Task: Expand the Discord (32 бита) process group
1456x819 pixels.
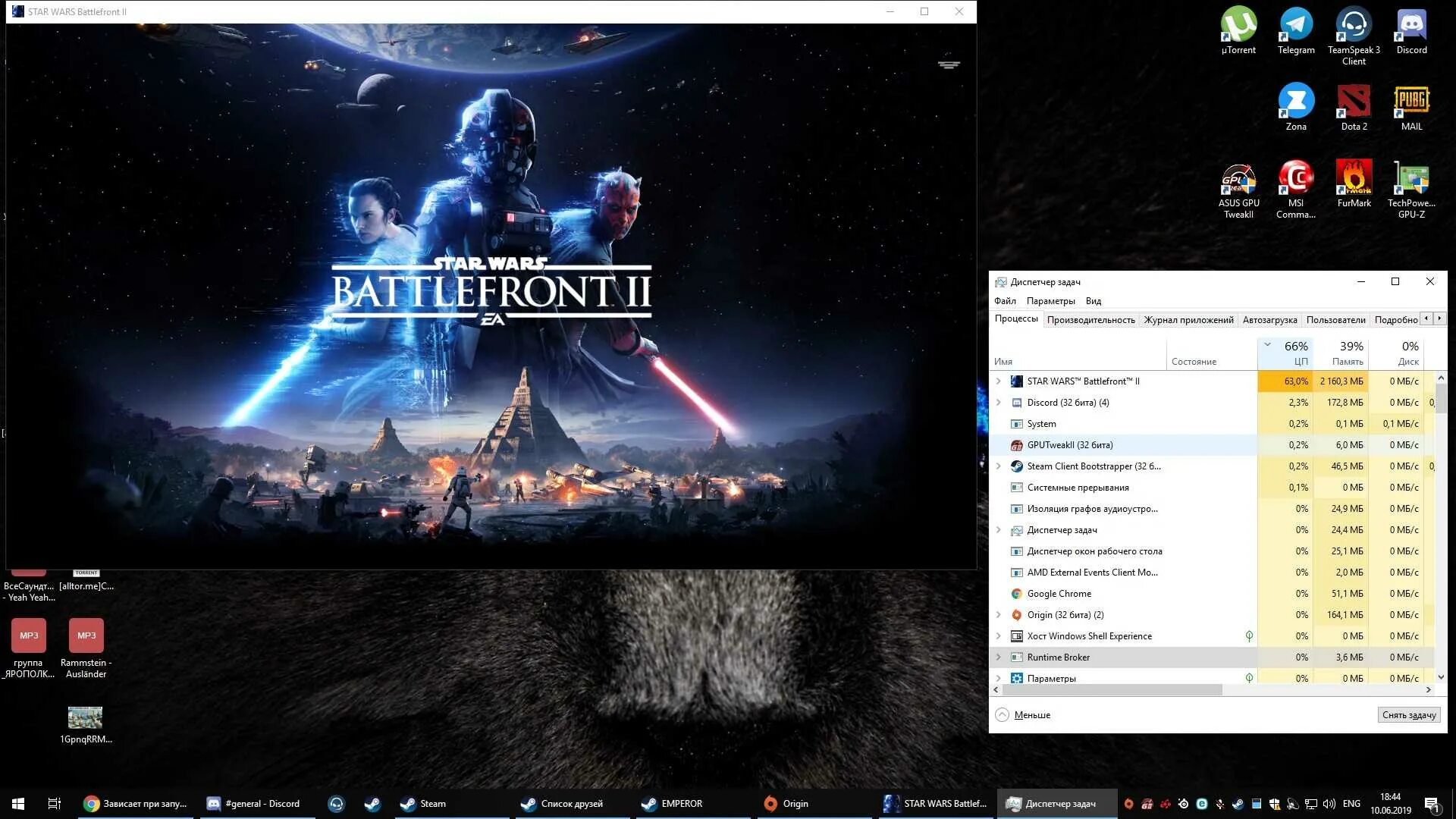Action: (999, 403)
